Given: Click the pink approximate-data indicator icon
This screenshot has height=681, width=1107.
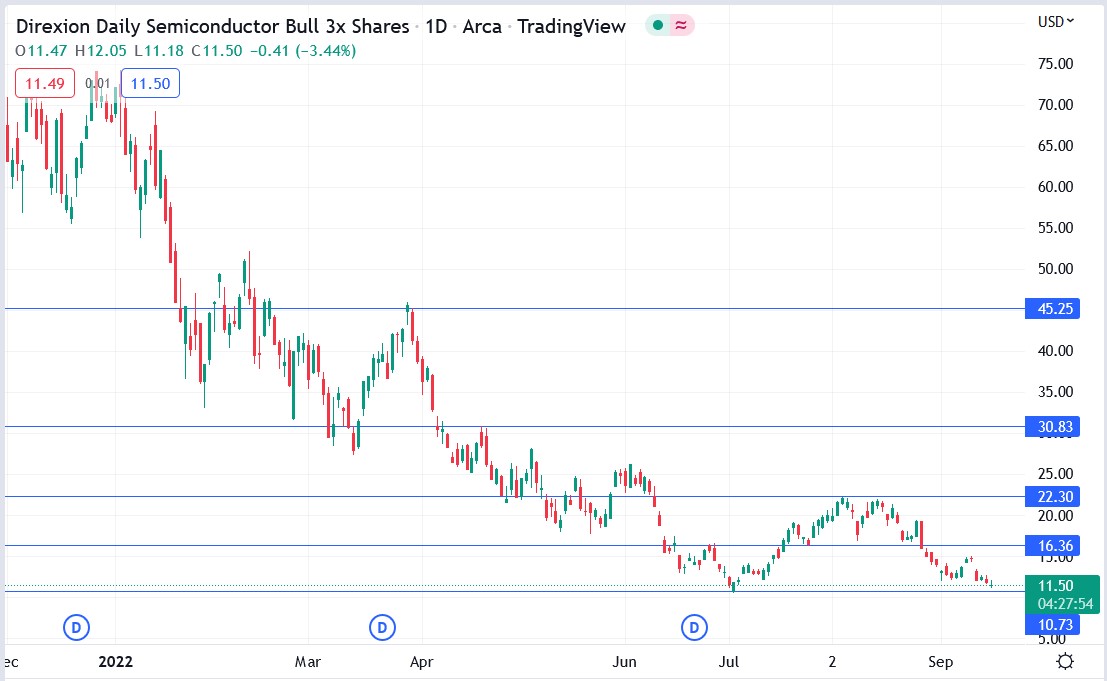Looking at the screenshot, I should [x=681, y=25].
